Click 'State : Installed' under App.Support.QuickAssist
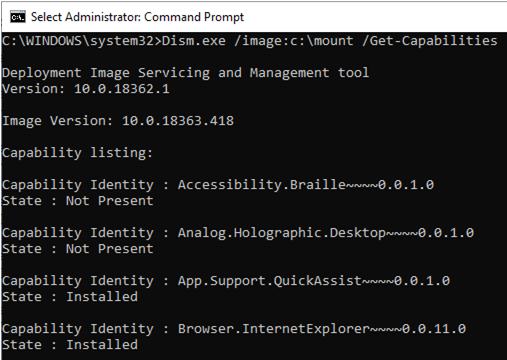 [x=70, y=297]
